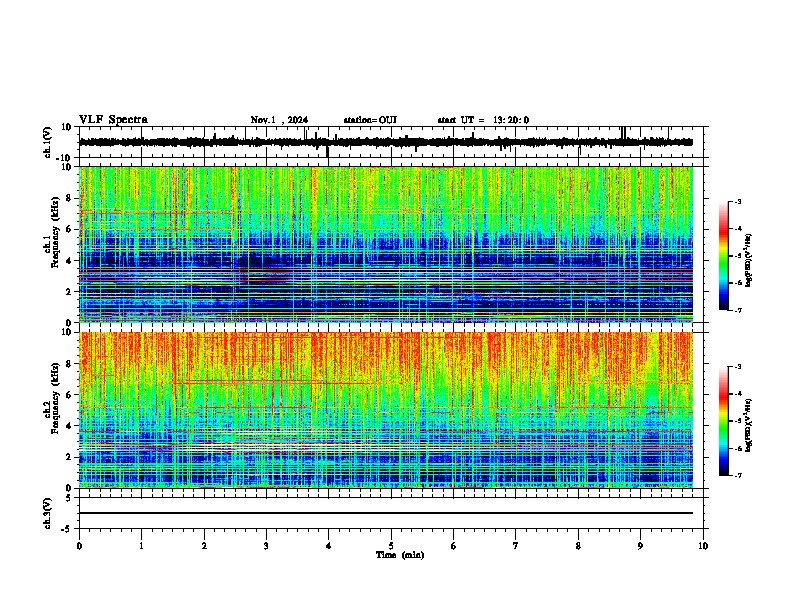Click the ch.1 spectrogram panel
Image resolution: width=792 pixels, height=612 pixels.
[x=386, y=244]
